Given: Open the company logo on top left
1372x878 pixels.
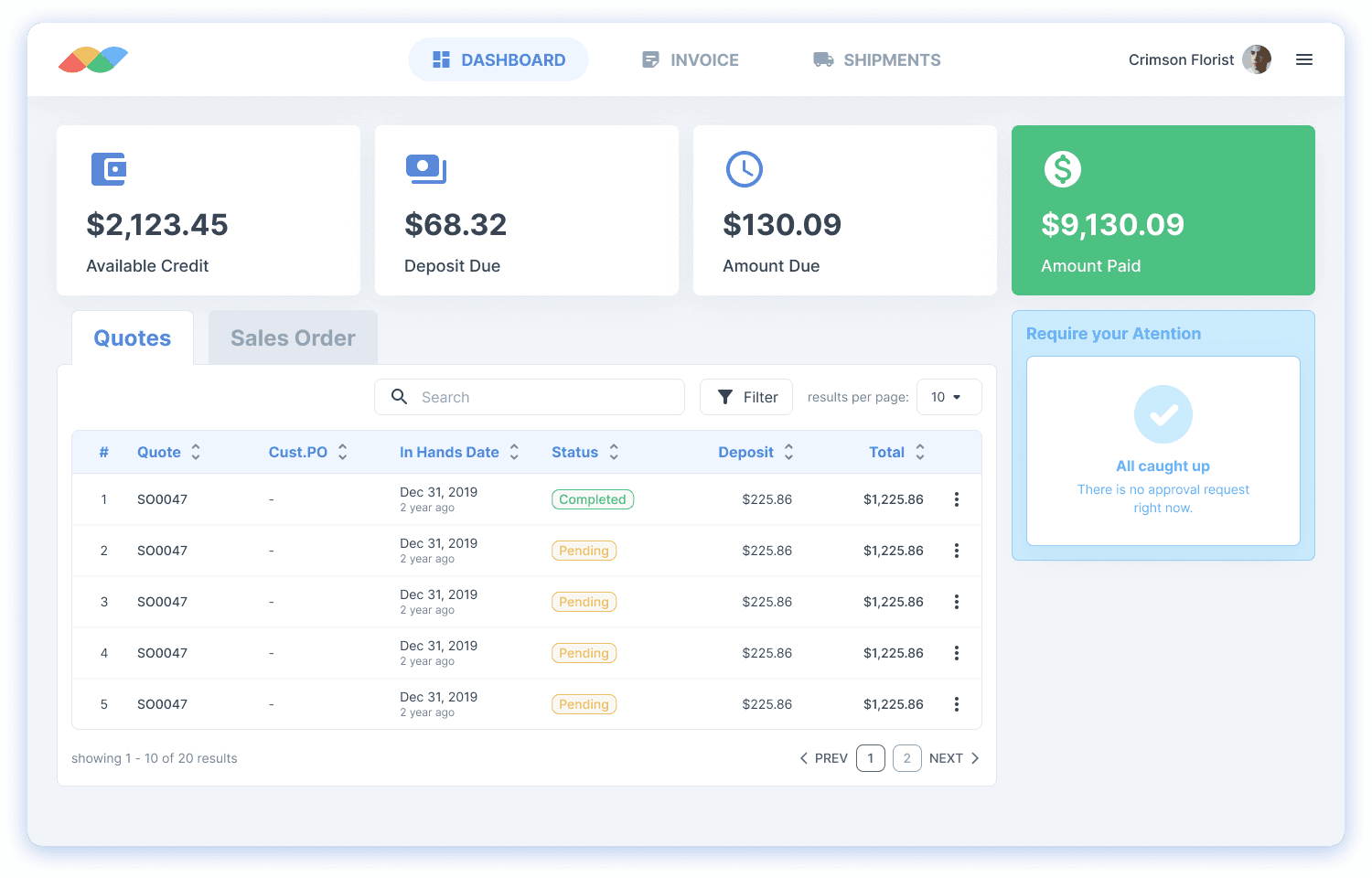Looking at the screenshot, I should click(x=92, y=59).
